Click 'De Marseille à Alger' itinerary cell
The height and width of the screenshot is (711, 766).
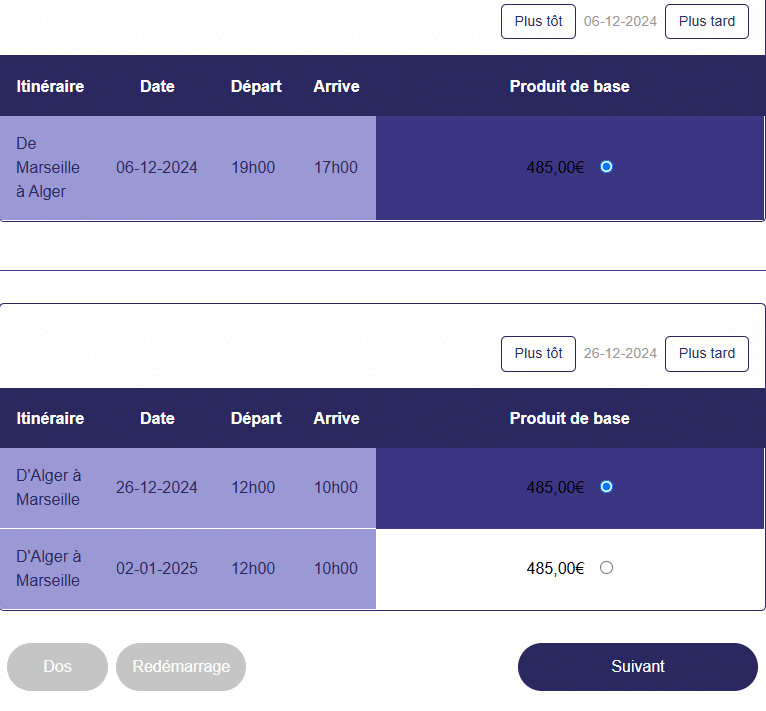pos(48,168)
